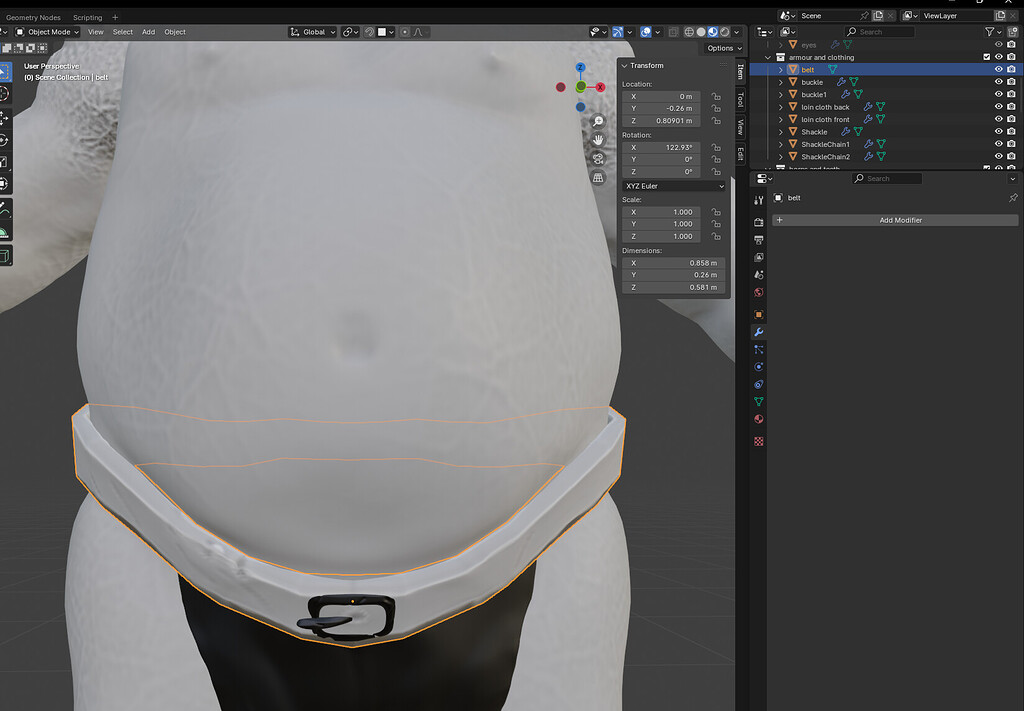Viewport: 1024px width, 711px height.
Task: Open the Material properties tab icon
Action: (x=759, y=419)
